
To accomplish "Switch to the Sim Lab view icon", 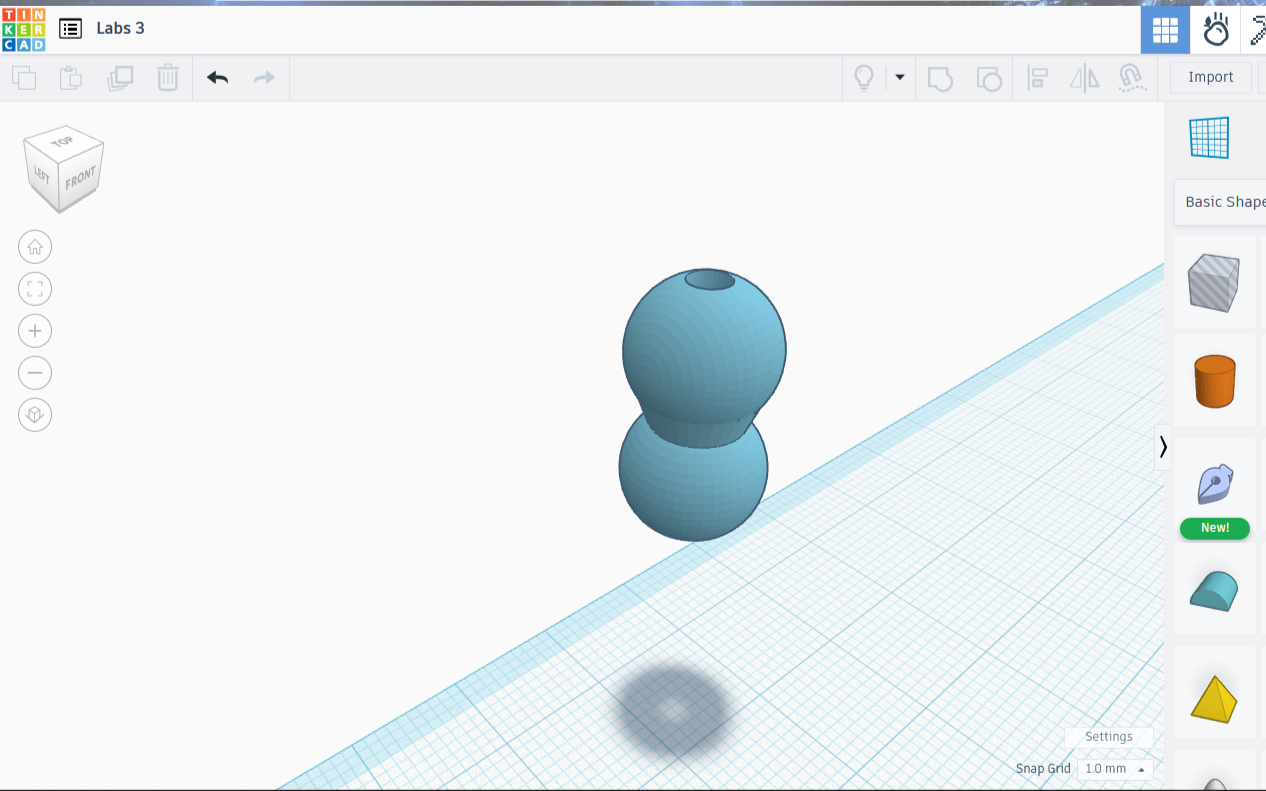I will coord(1215,30).
